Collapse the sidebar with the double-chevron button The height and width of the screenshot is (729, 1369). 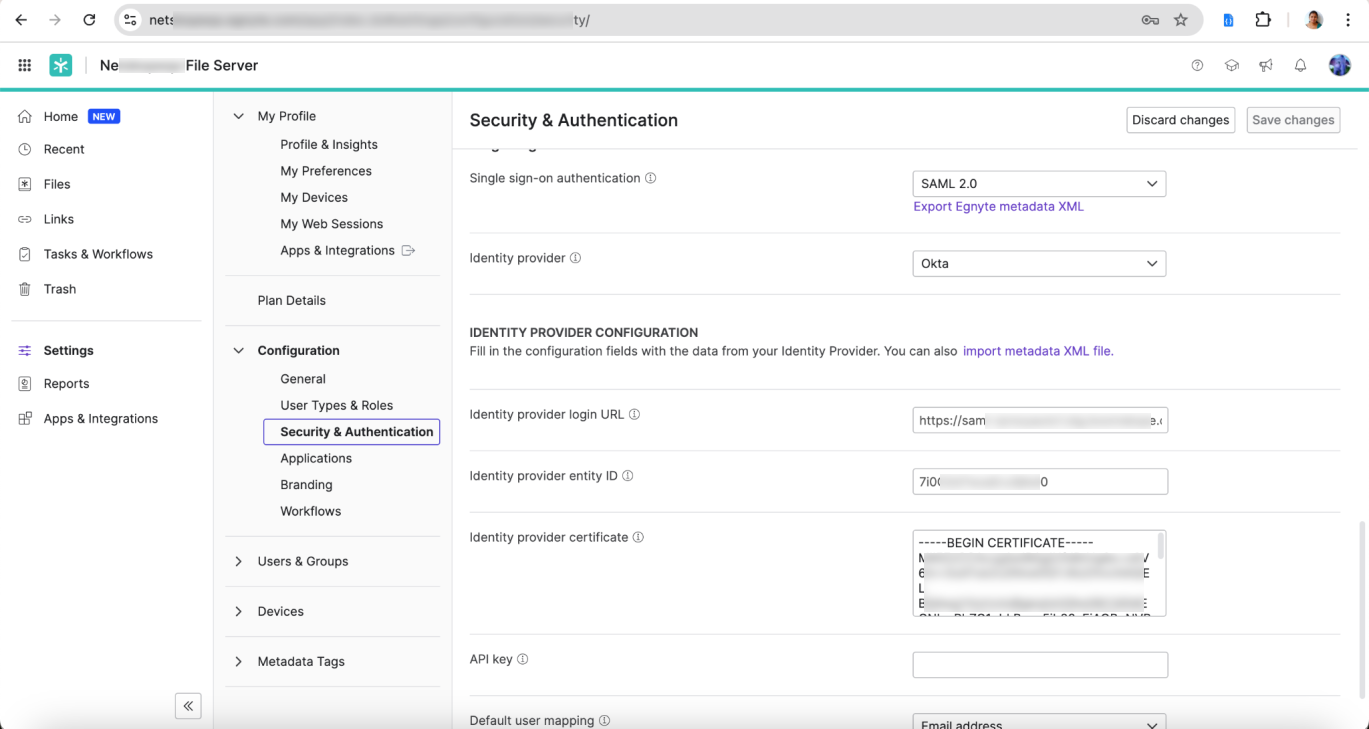point(188,705)
